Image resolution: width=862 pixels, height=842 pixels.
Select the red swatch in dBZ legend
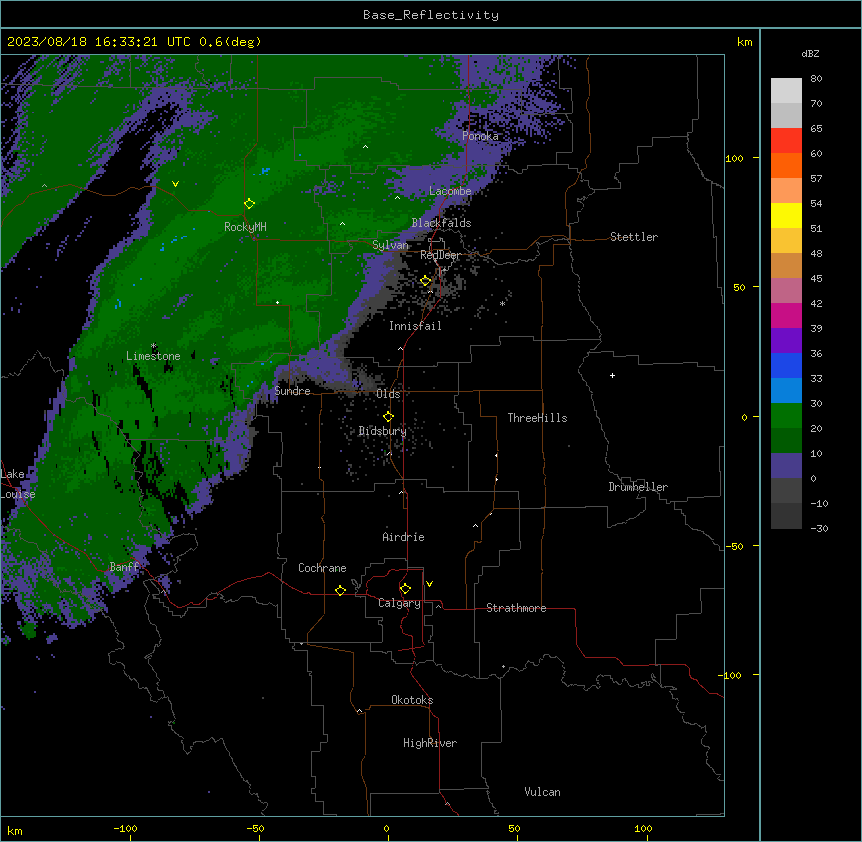(x=786, y=141)
